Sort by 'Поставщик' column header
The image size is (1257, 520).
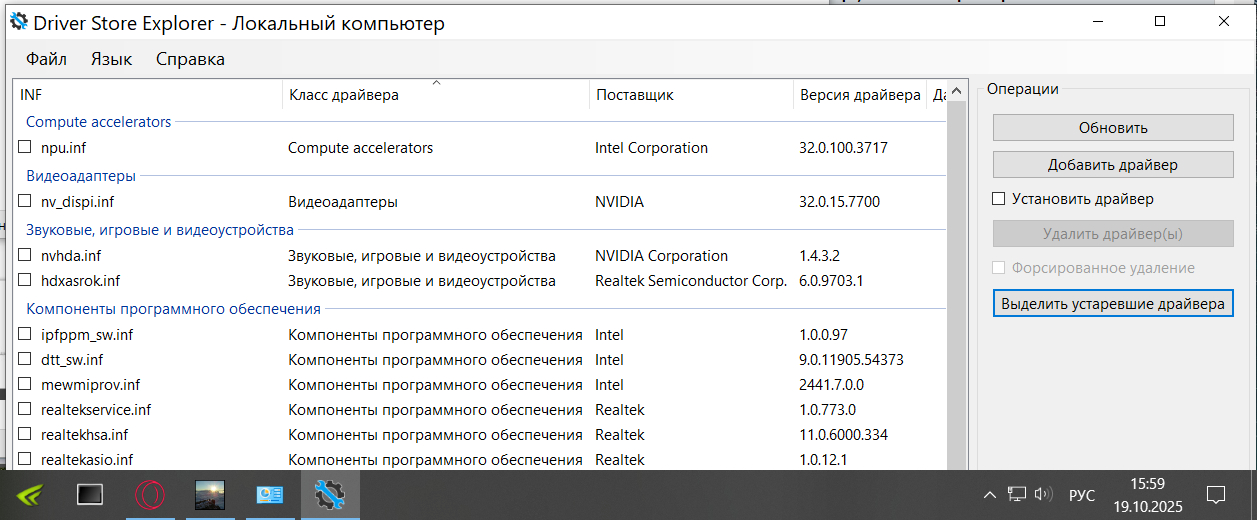point(635,95)
